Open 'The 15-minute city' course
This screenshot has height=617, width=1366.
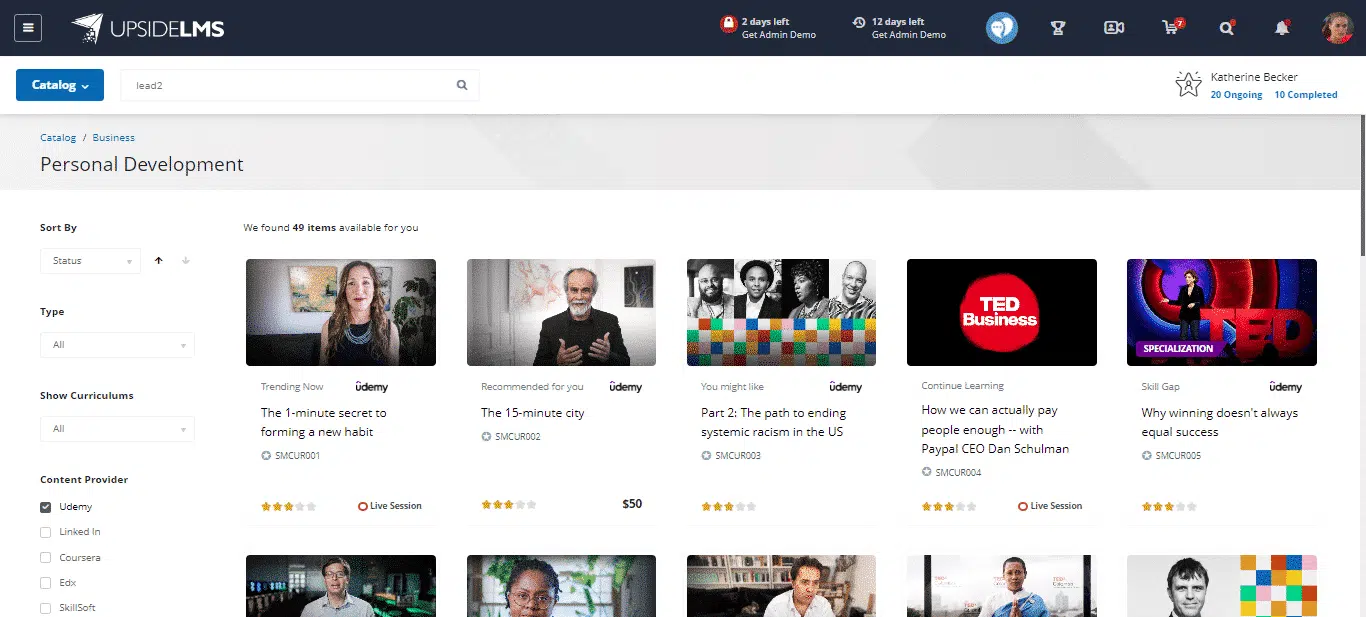(x=533, y=413)
